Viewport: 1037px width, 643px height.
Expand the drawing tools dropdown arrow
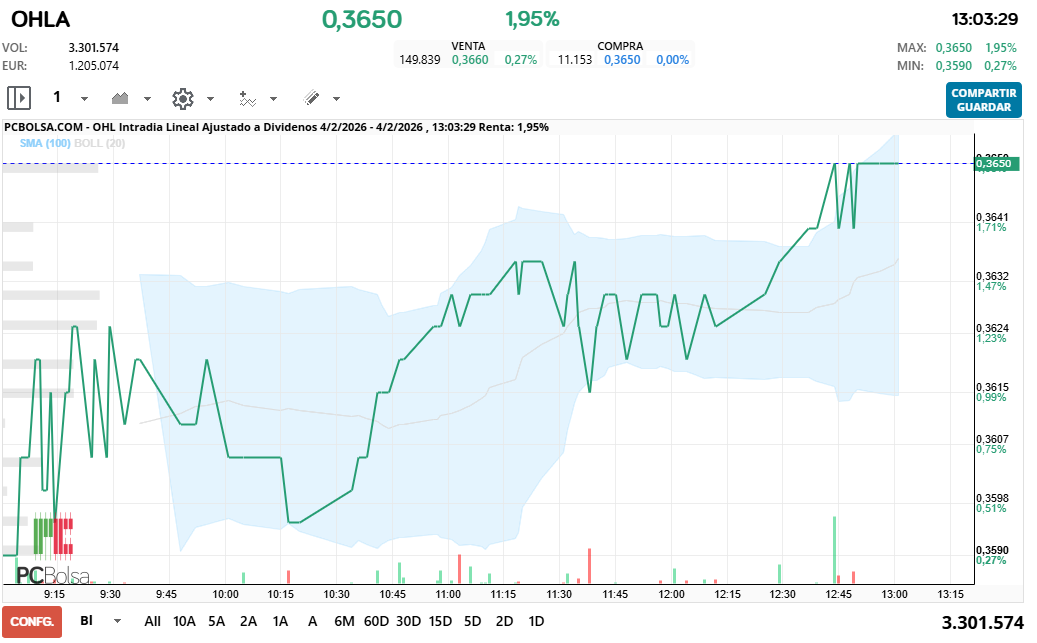coord(336,99)
